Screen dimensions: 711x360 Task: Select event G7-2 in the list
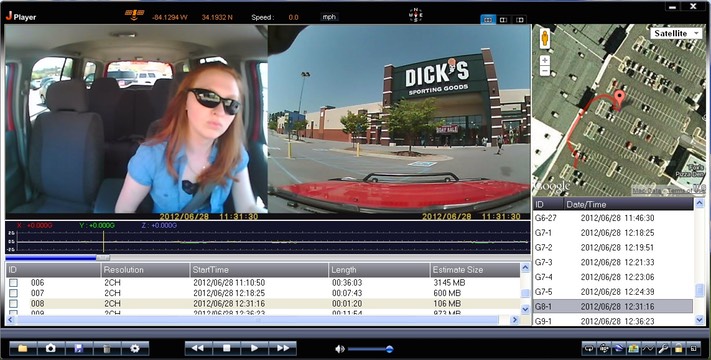(x=613, y=248)
